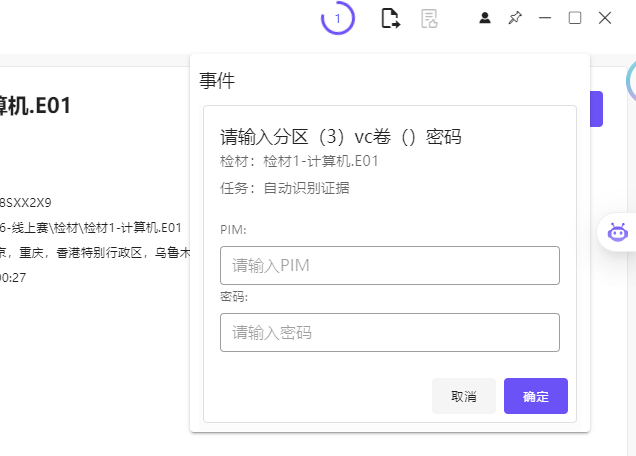636x456 pixels.
Task: Click the 检材1-计算机.E01 evidence label in dialog
Action: click(x=320, y=161)
